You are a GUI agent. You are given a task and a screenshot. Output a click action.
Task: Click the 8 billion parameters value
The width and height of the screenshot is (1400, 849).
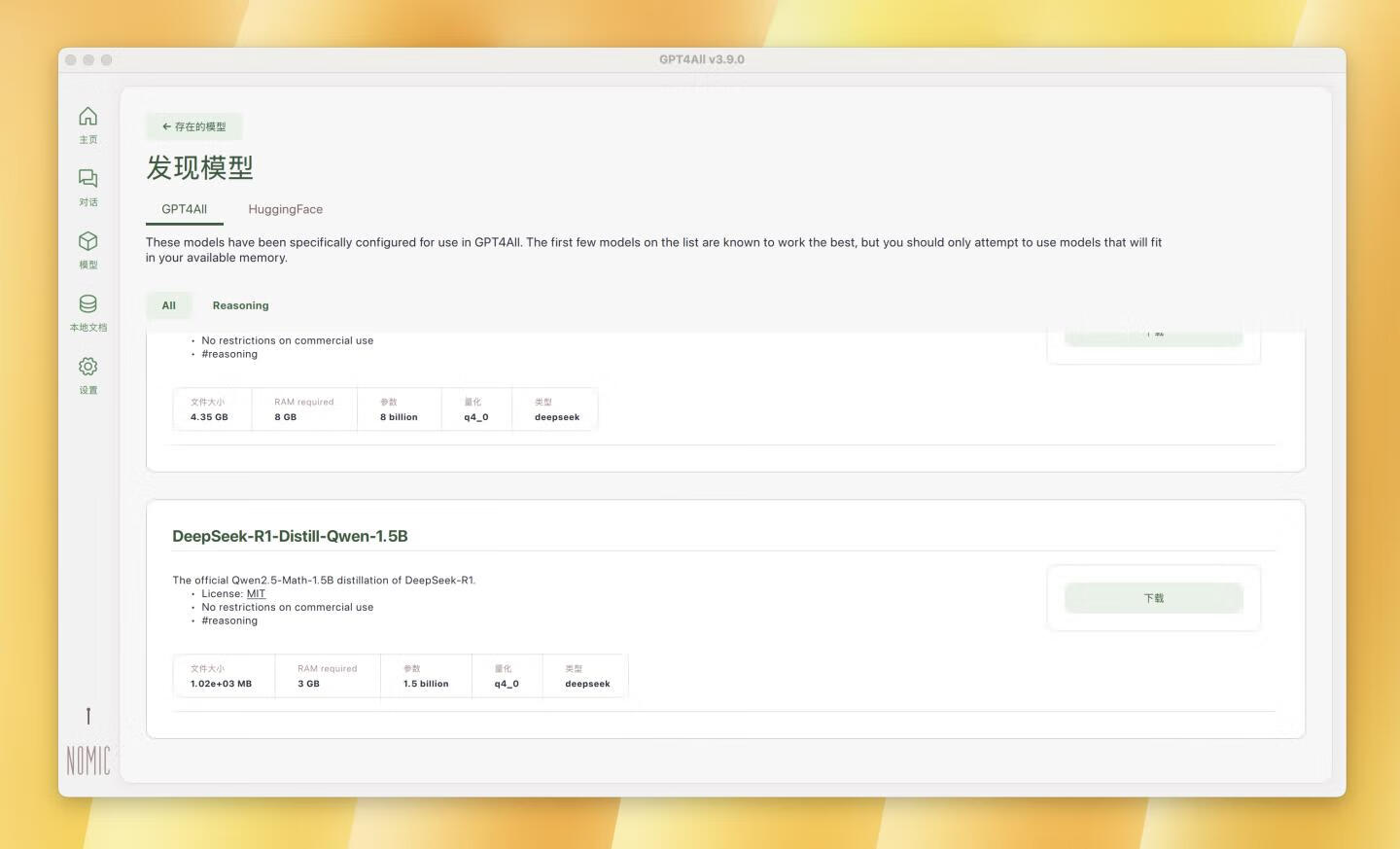(x=399, y=417)
